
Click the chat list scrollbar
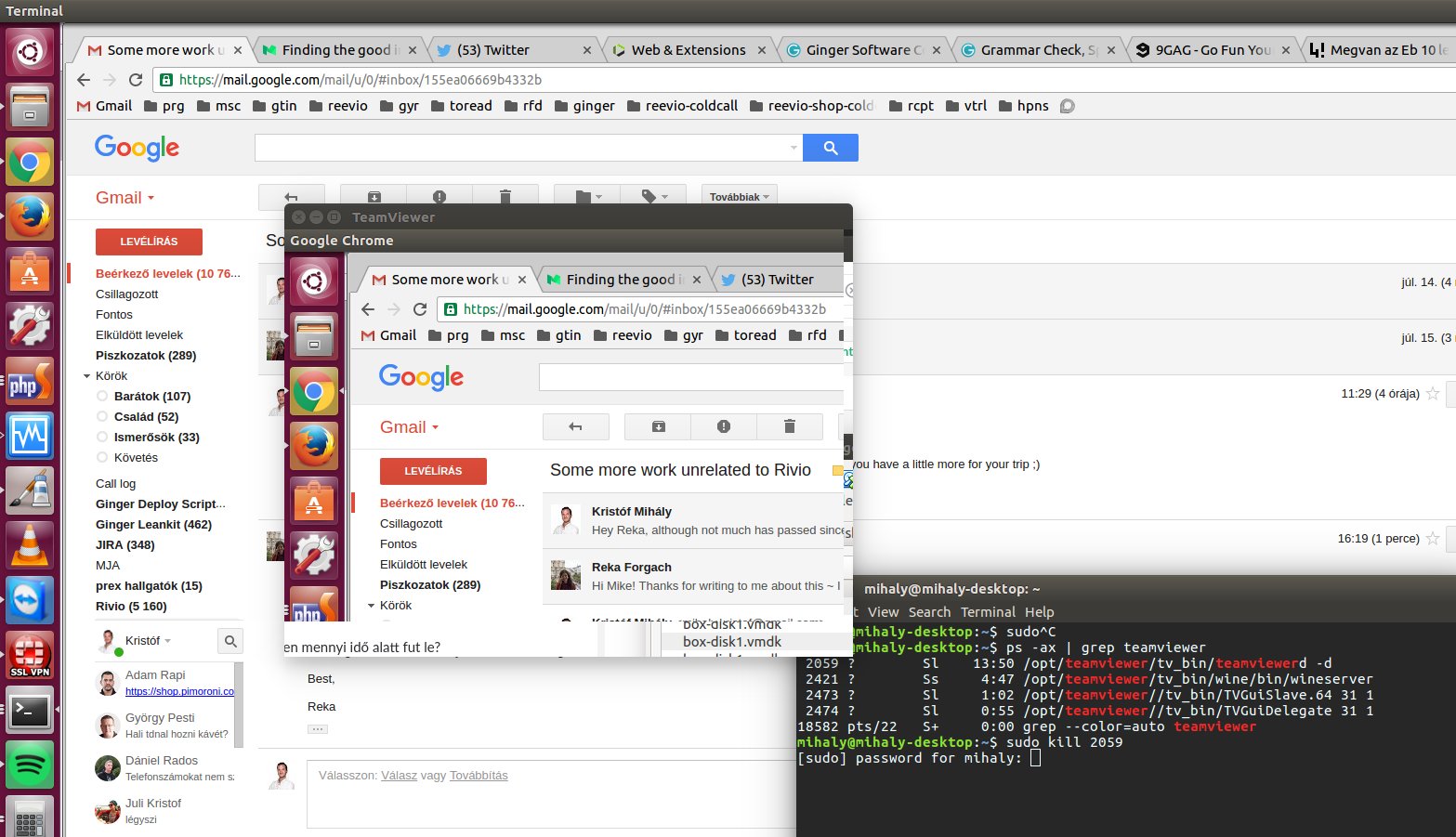(238, 704)
